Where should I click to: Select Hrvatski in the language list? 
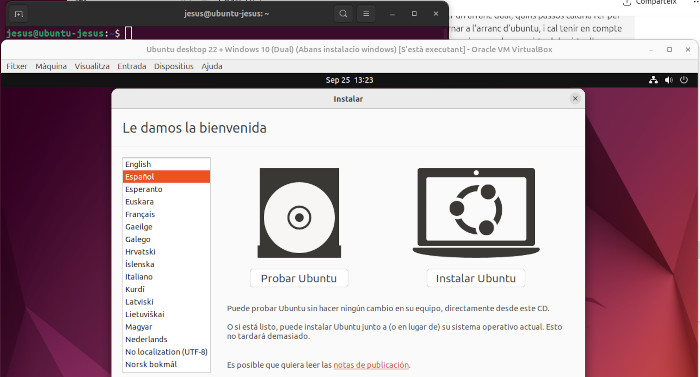(166, 252)
